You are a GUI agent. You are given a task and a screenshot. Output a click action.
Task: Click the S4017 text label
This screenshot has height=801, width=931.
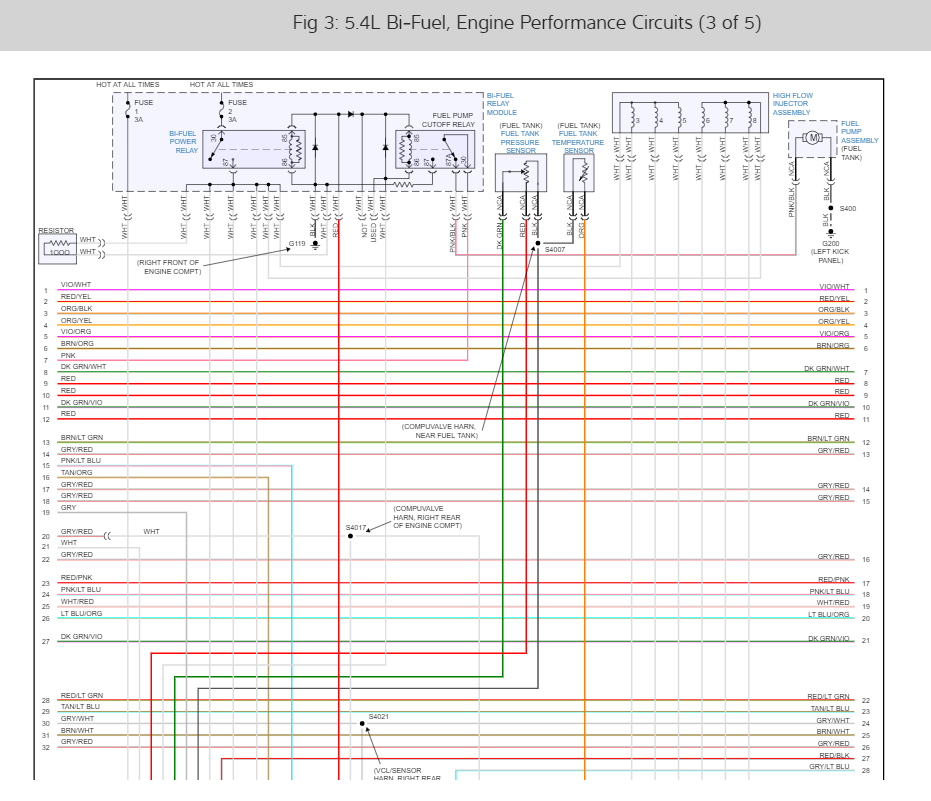[x=356, y=527]
